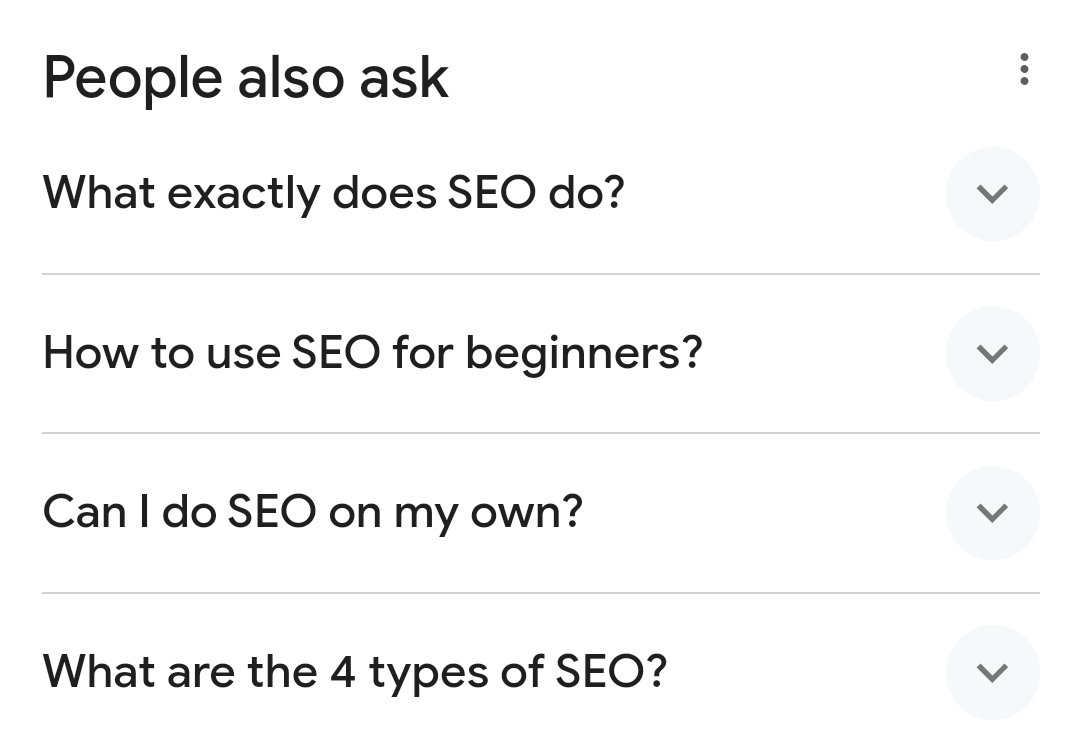Screen dimensions: 1080x735
Task: Expand the 'How to use SEO for beginners?' chevron
Action: 992,353
